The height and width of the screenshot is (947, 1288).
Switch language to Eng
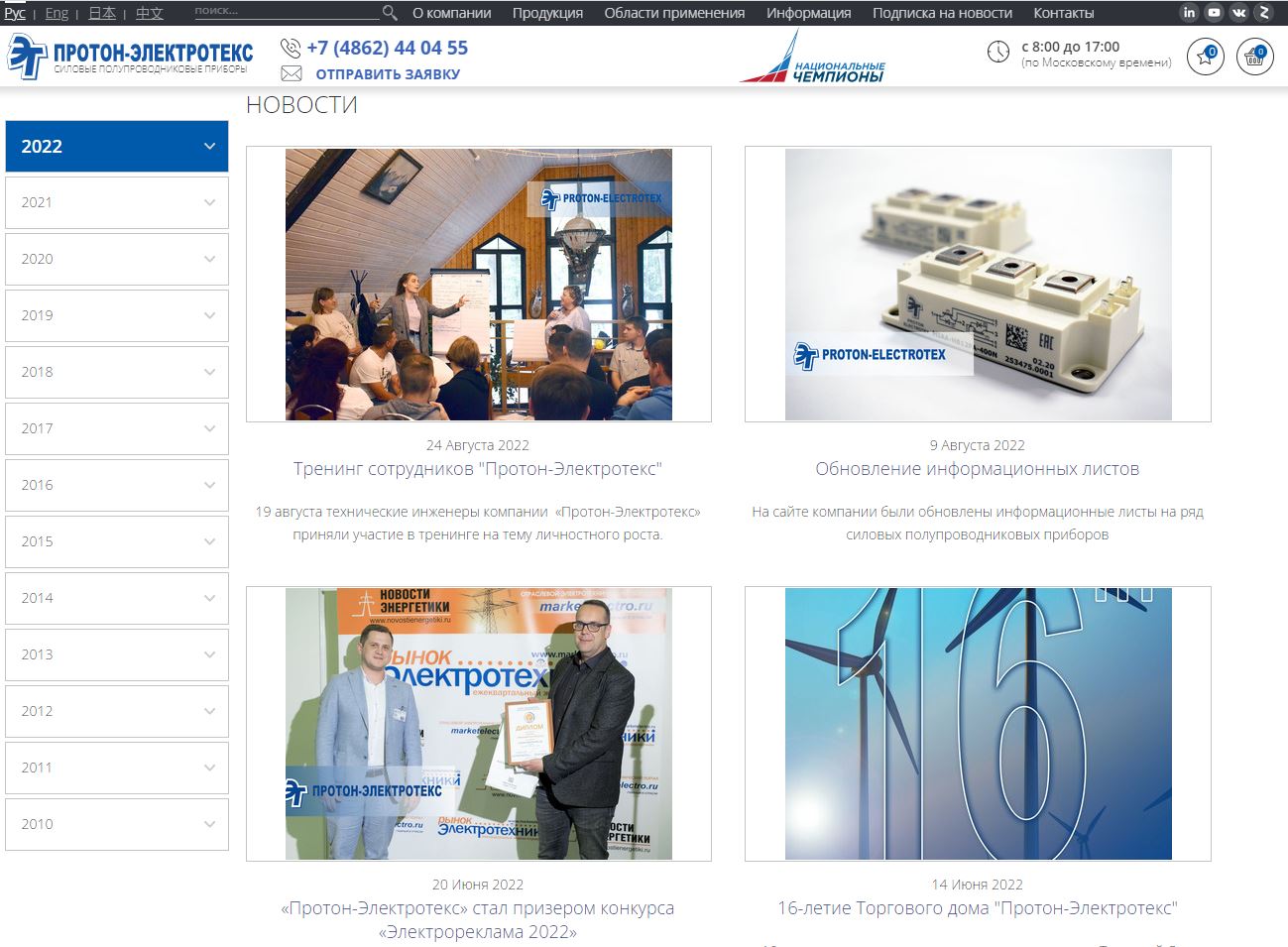tap(57, 13)
